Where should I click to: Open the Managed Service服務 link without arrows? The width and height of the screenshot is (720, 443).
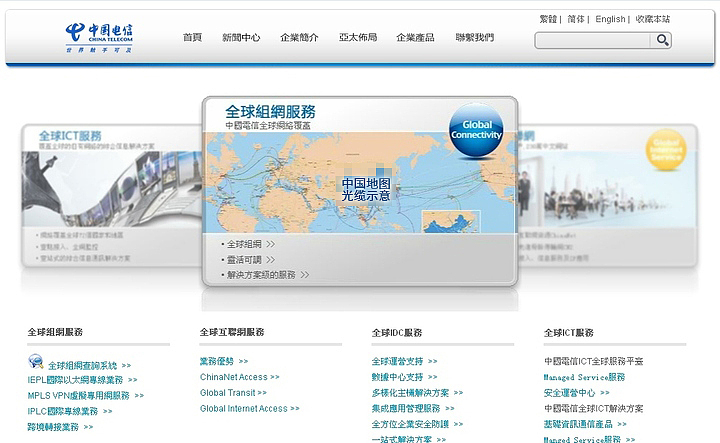click(x=585, y=377)
